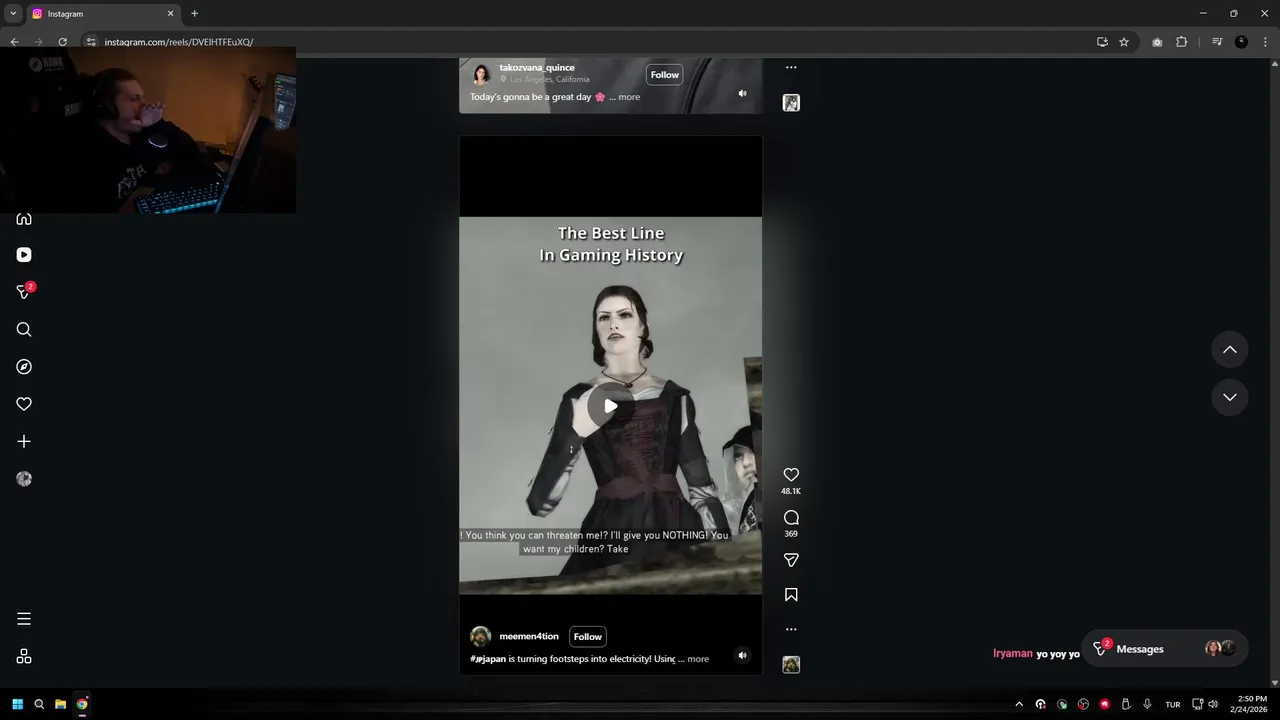
Task: Open a new browser tab
Action: [x=194, y=14]
